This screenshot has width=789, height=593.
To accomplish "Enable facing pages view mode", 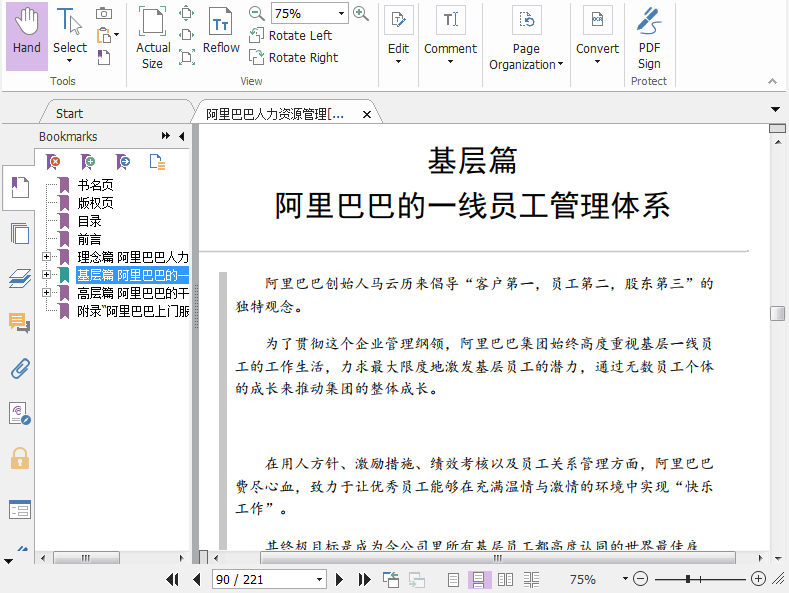I will pos(505,580).
